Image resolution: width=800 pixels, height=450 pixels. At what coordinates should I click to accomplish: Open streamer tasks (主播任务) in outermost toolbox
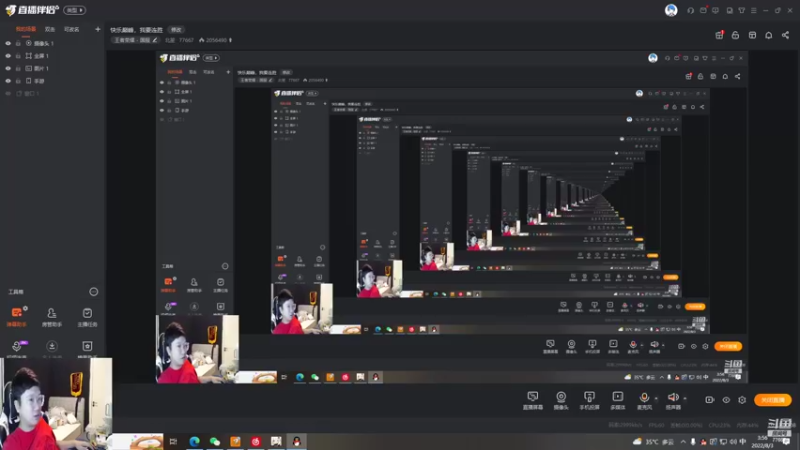(x=87, y=317)
